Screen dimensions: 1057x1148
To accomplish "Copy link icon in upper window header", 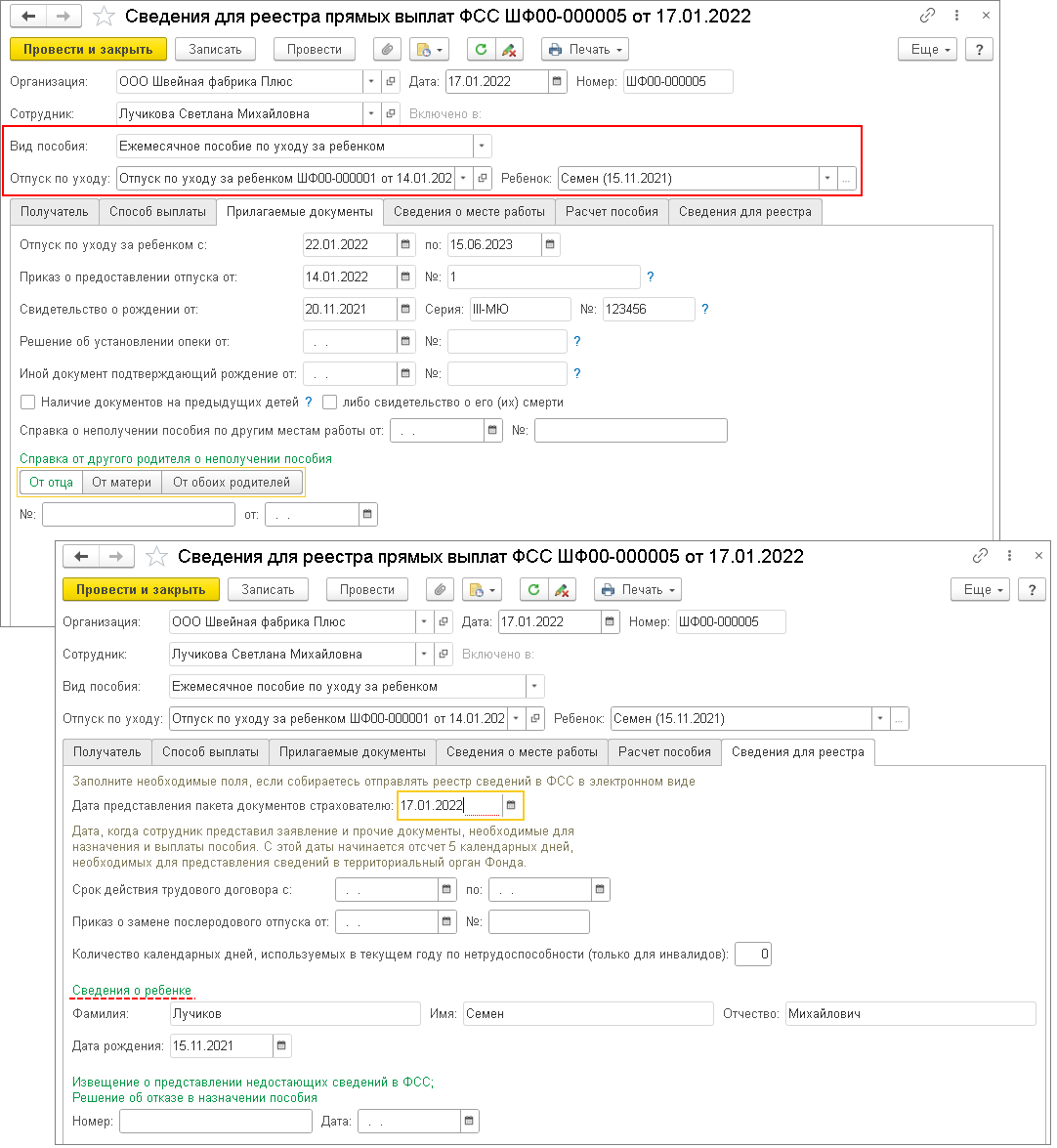I will (927, 16).
